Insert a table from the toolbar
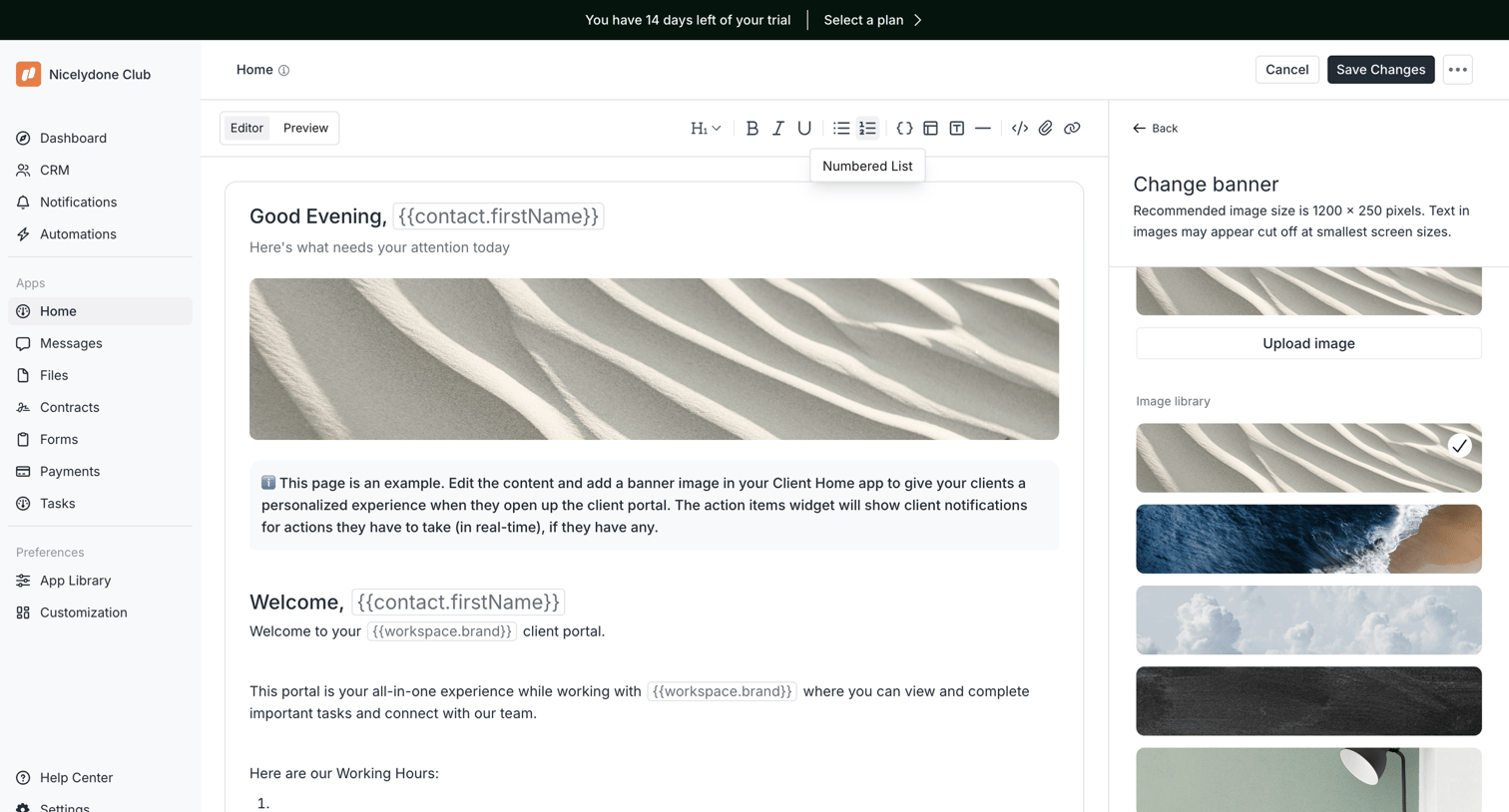 tap(930, 128)
